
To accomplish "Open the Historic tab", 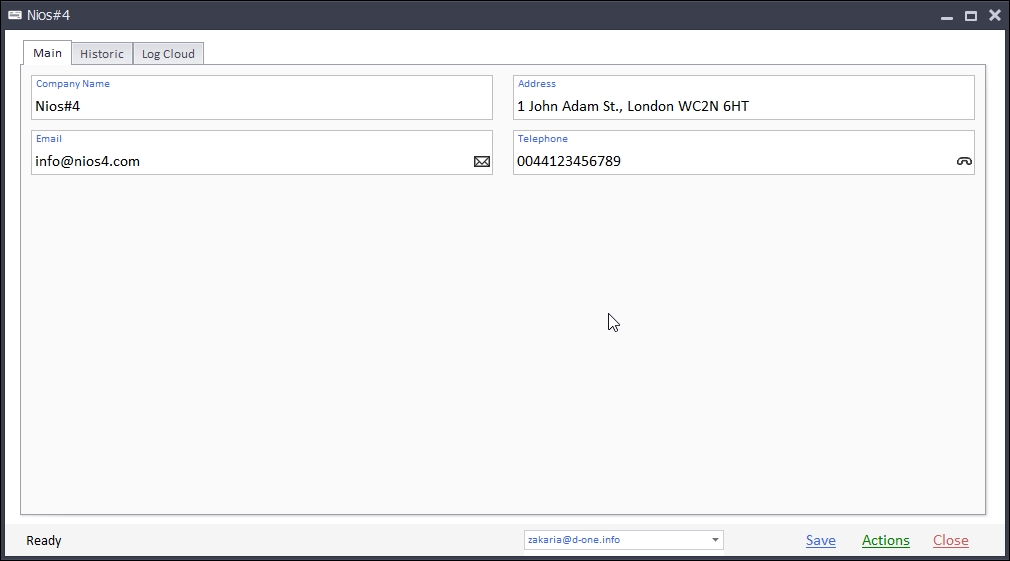I will (x=102, y=54).
